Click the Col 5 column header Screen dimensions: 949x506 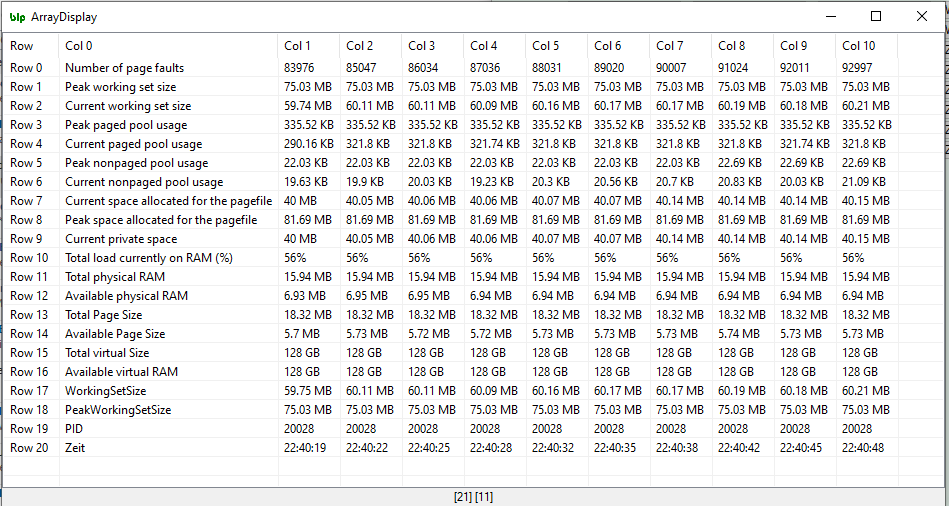pyautogui.click(x=545, y=46)
